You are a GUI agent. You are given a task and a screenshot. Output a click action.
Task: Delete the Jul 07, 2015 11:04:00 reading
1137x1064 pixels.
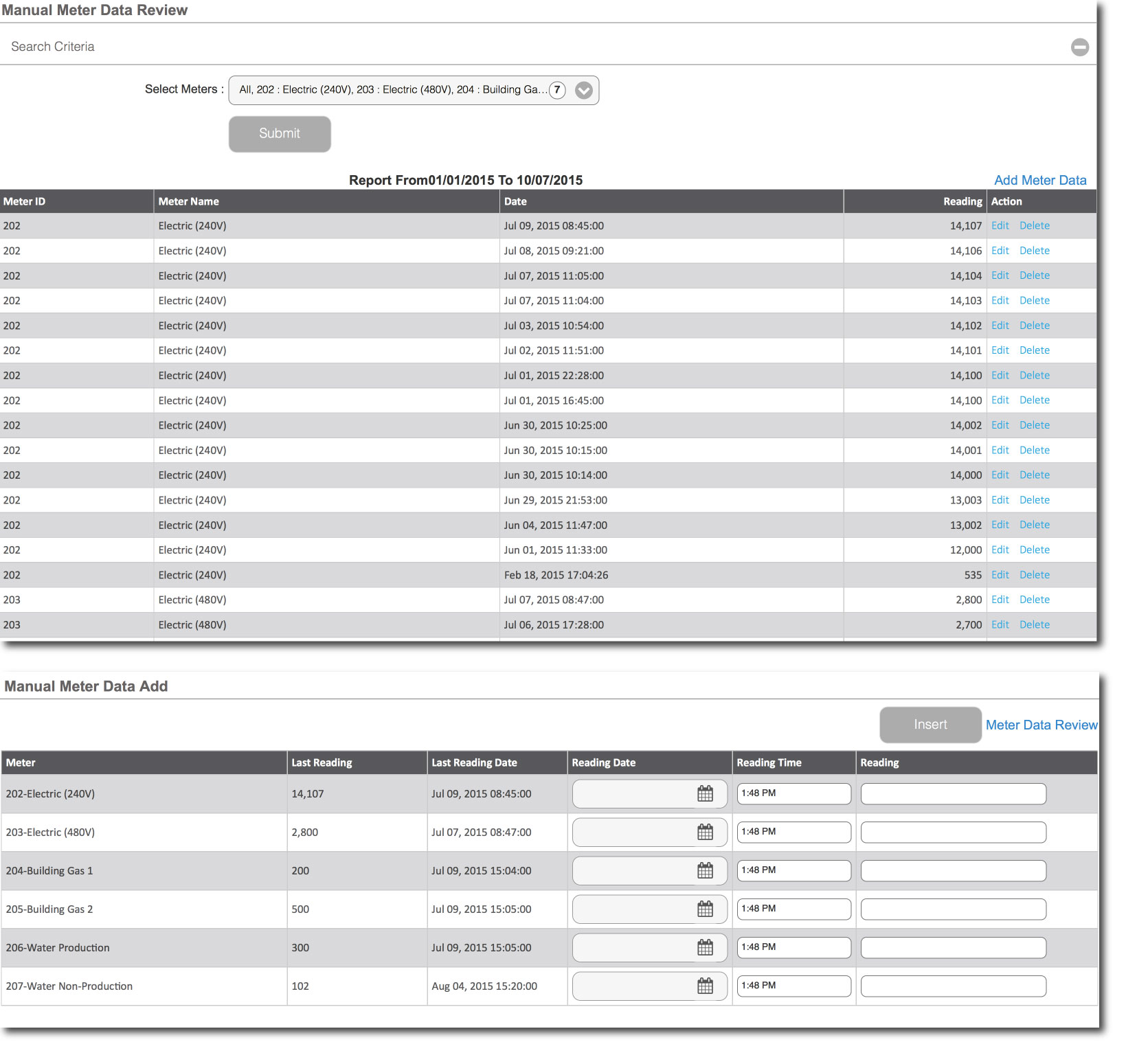coord(1034,300)
